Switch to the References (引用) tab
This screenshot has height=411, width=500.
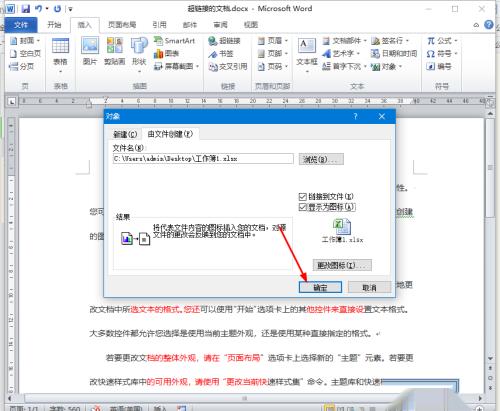159,25
